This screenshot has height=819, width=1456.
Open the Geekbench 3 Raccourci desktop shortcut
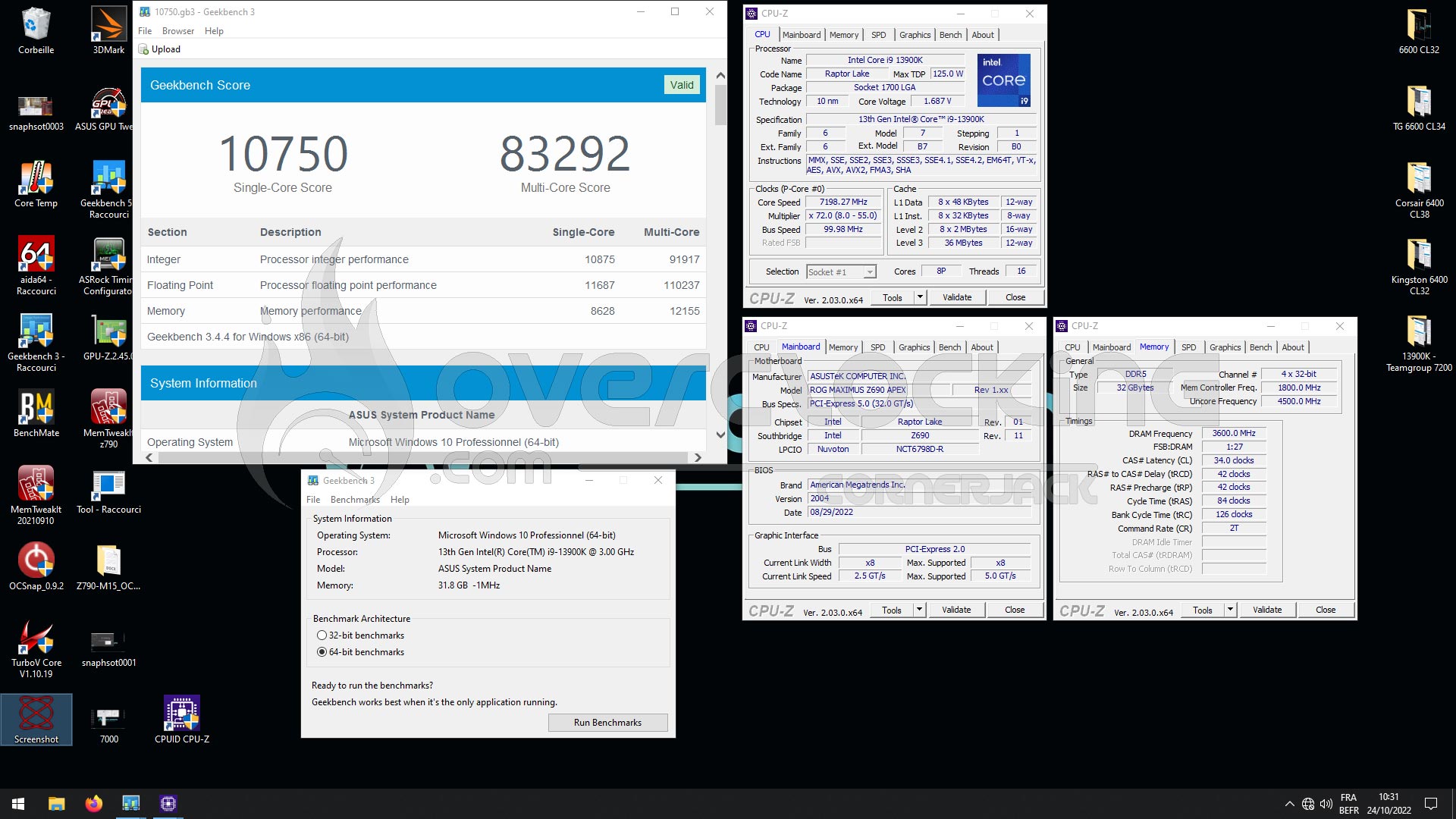[x=36, y=342]
